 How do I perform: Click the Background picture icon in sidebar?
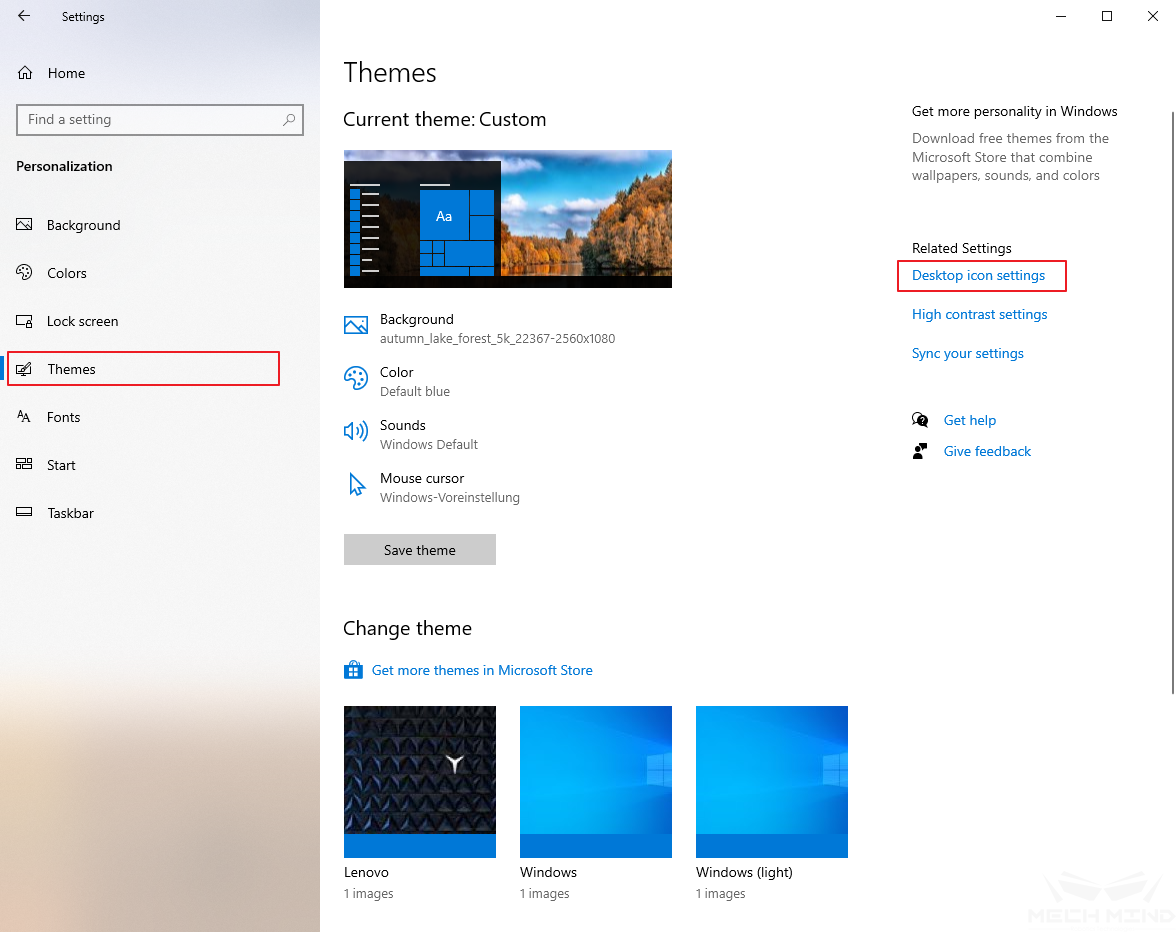[x=24, y=224]
